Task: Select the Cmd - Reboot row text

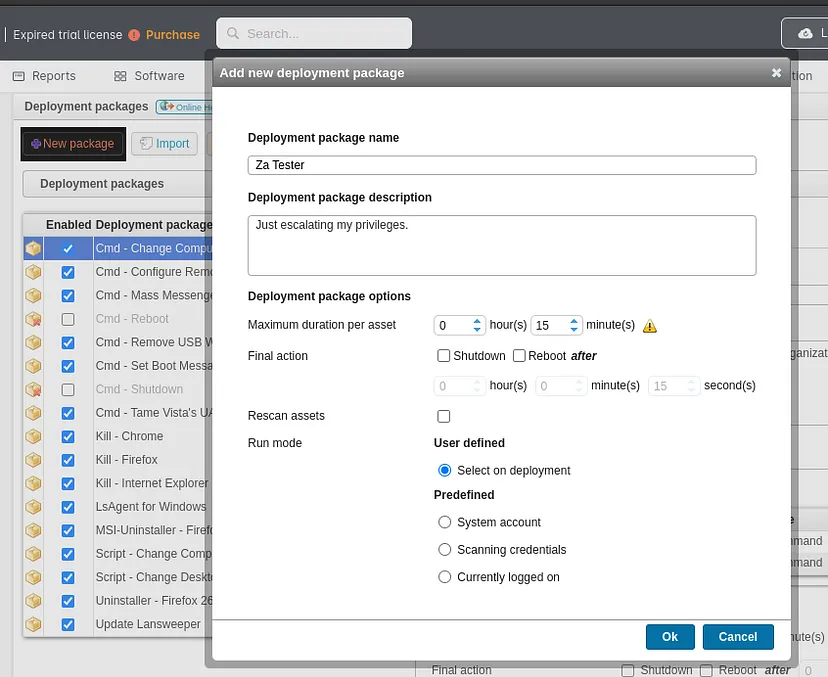Action: [x=132, y=319]
